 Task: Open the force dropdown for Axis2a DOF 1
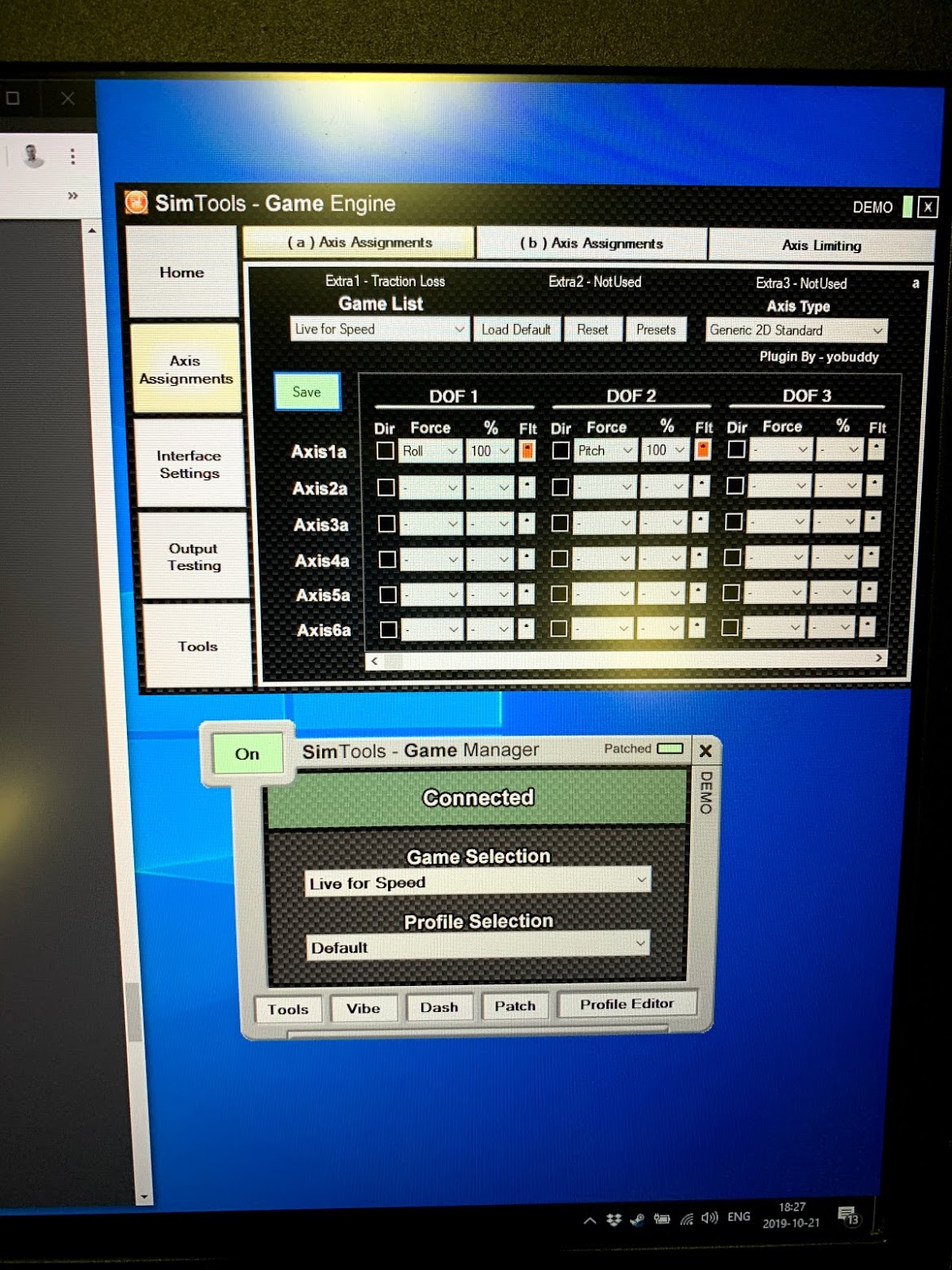pos(430,487)
